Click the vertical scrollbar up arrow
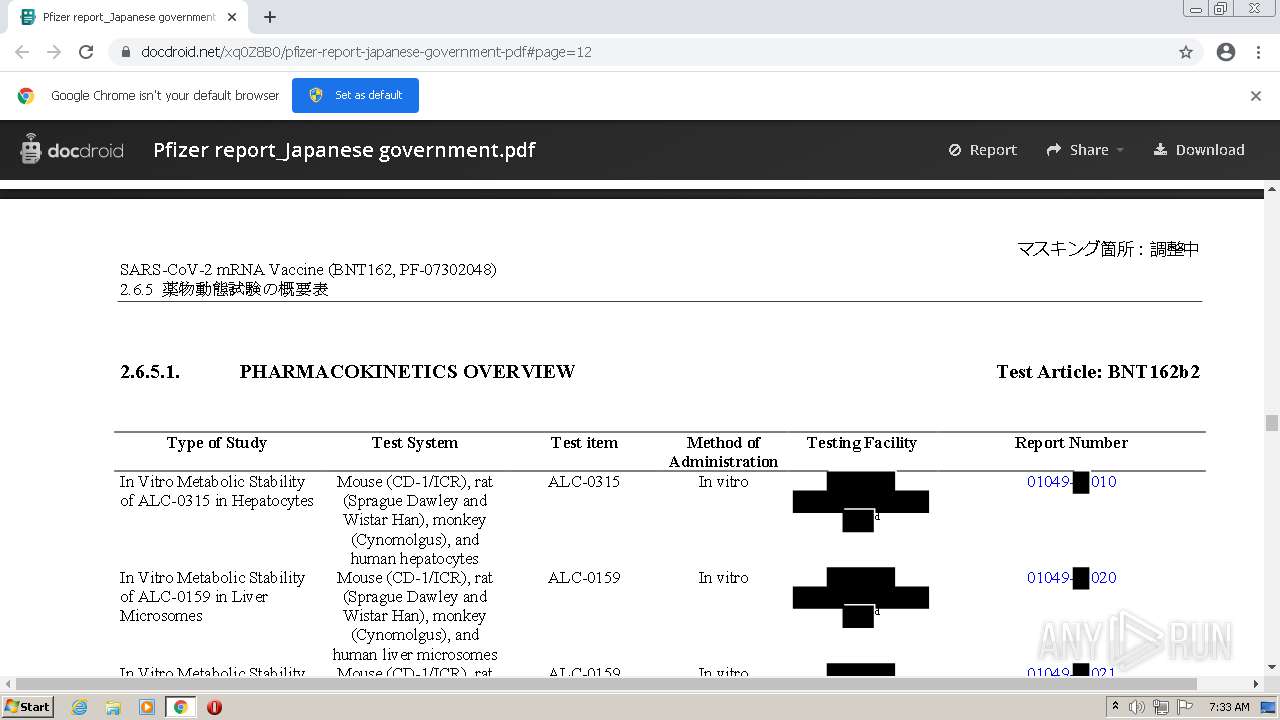 coord(1272,188)
